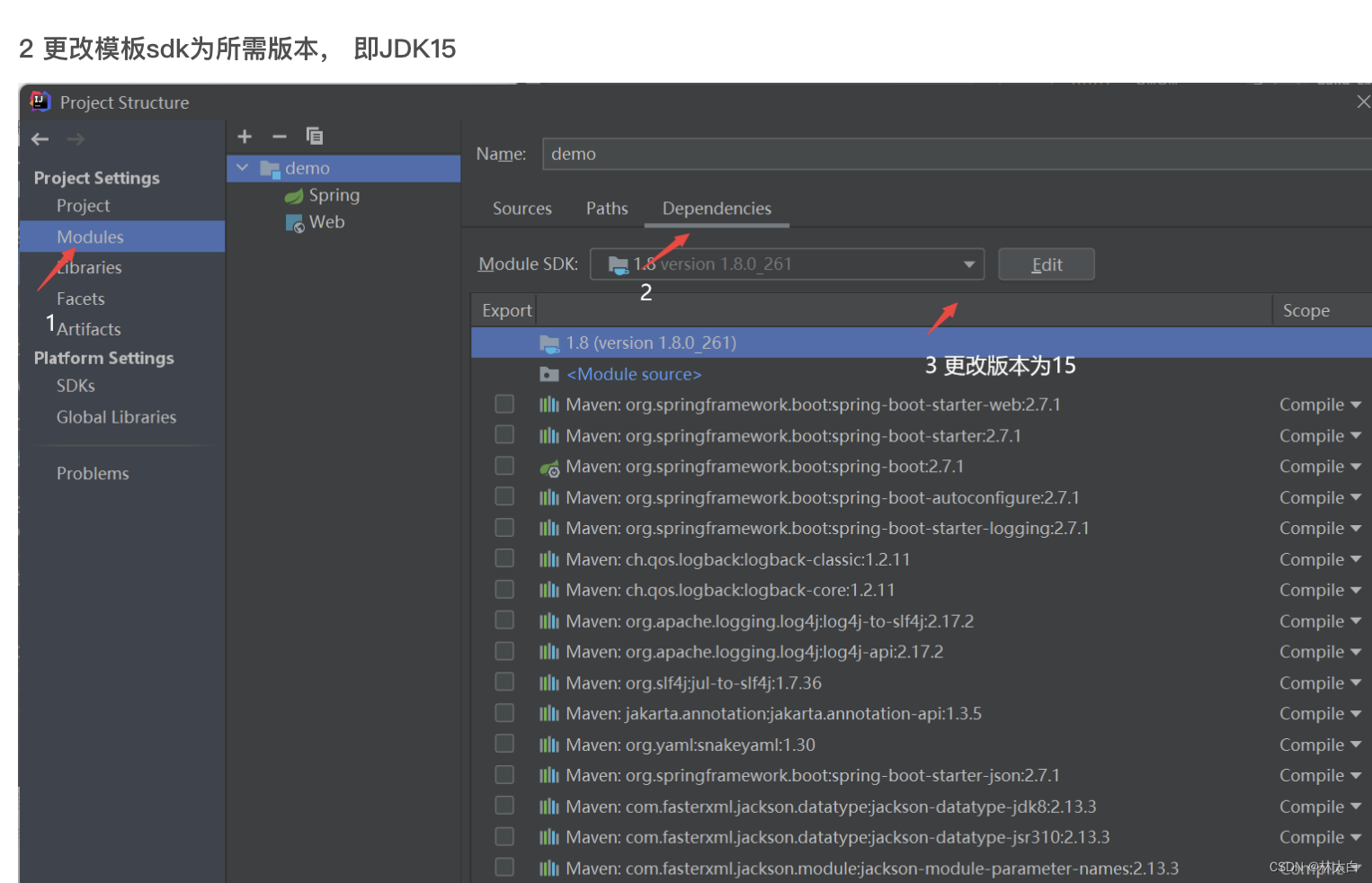The width and height of the screenshot is (1372, 883).
Task: Click the back navigation arrow
Action: point(40,139)
